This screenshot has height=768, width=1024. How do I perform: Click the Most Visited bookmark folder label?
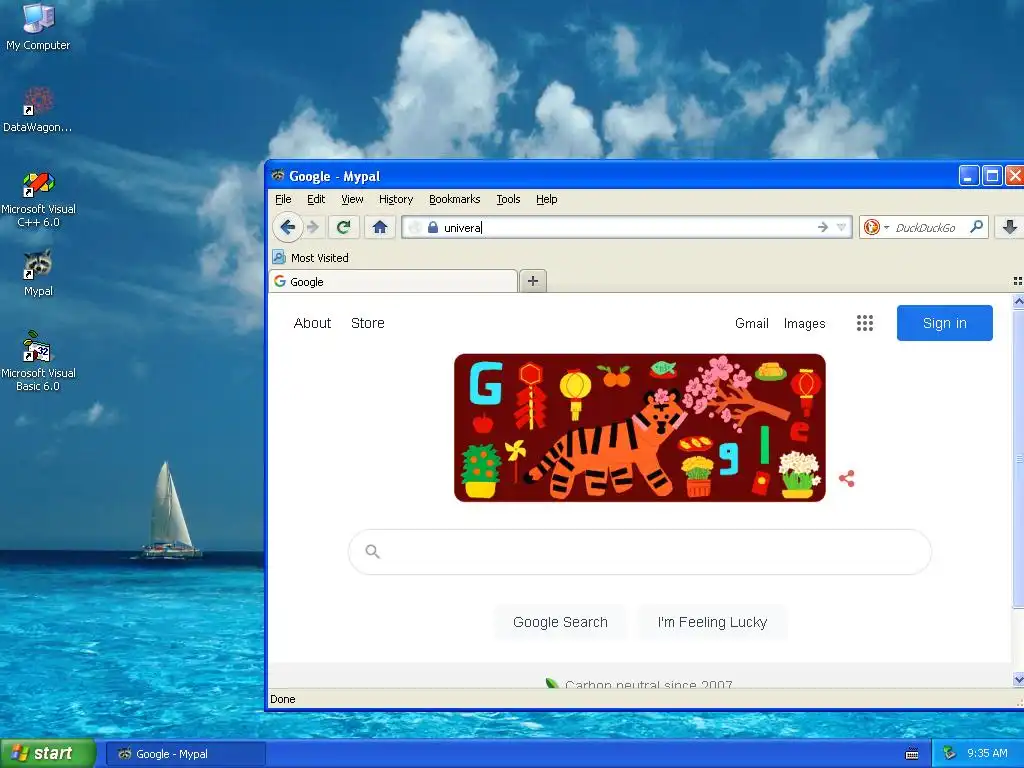(x=319, y=258)
